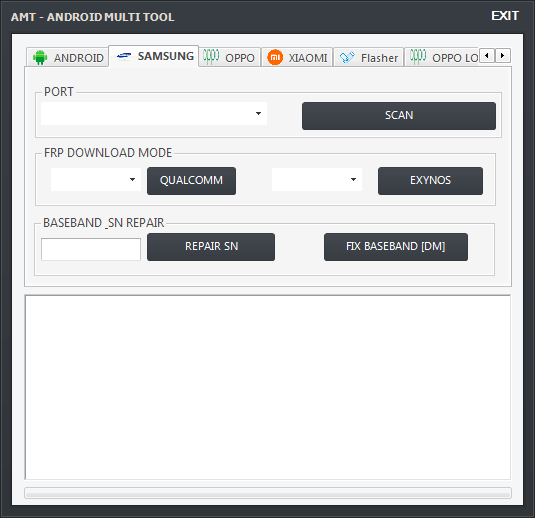This screenshot has width=535, height=518.
Task: Click inside the log output area
Action: tap(268, 387)
